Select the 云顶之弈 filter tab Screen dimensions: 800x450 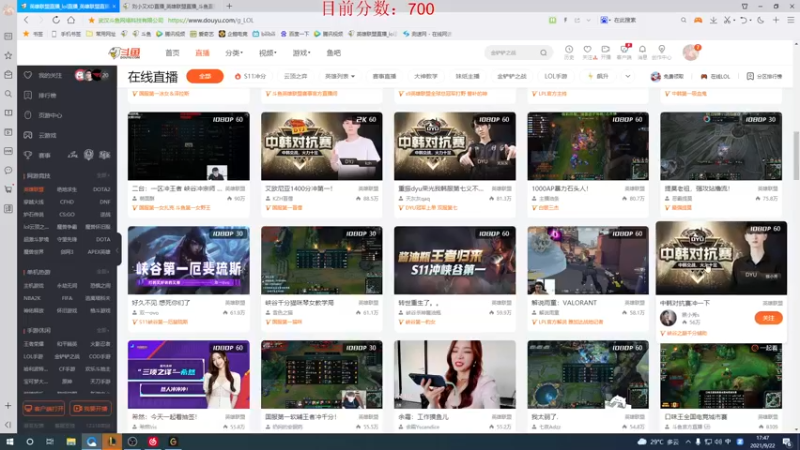coord(295,76)
